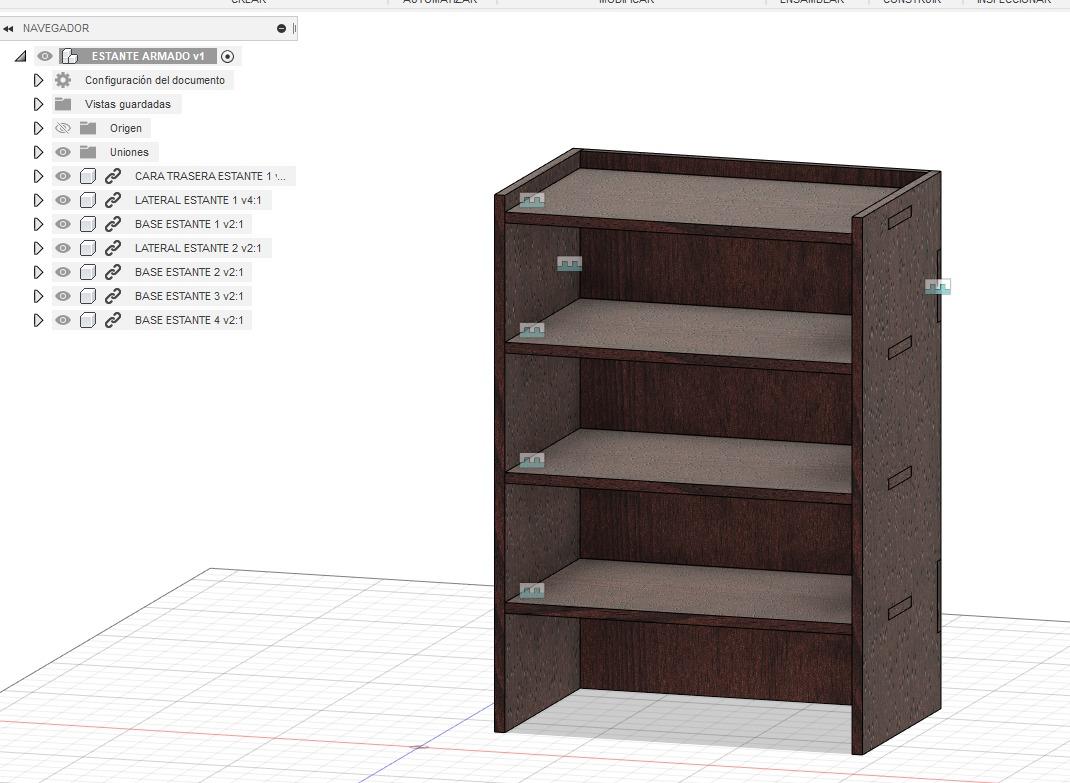The image size is (1070, 783).
Task: Click the LATERAL ESTANTE 2 v2:1 component box icon
Action: (x=87, y=248)
